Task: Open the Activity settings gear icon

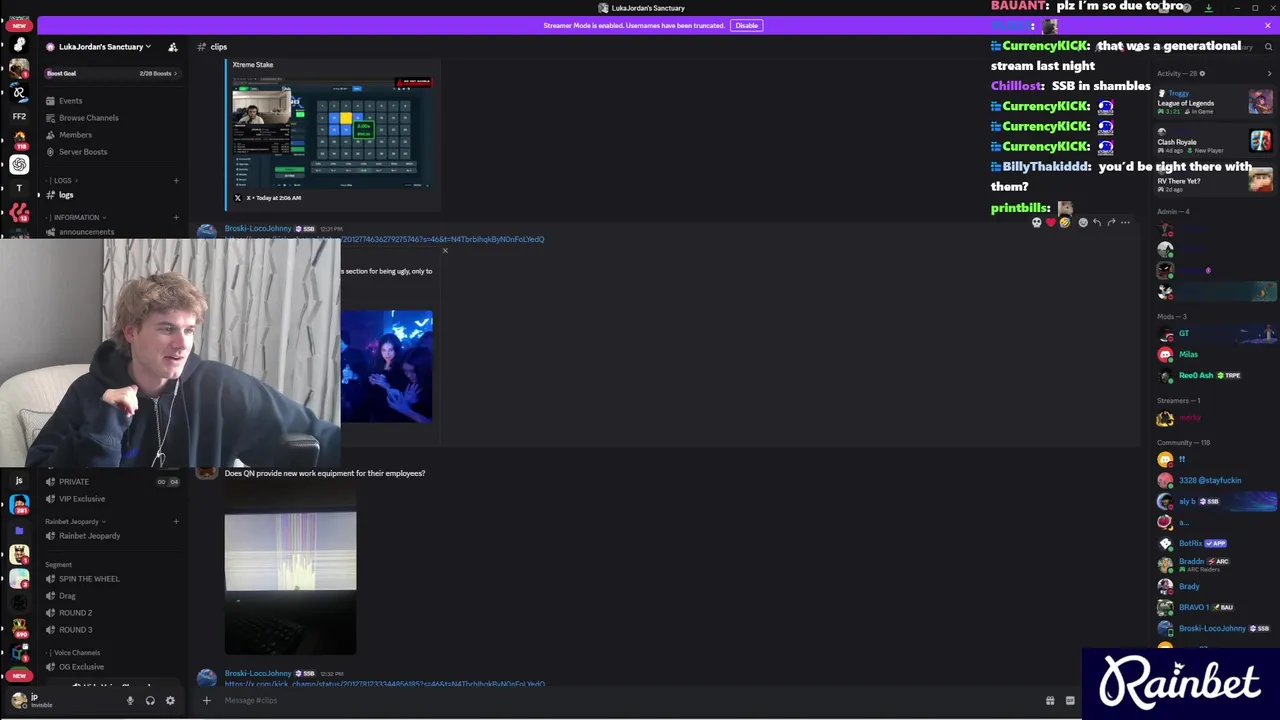Action: point(1202,73)
